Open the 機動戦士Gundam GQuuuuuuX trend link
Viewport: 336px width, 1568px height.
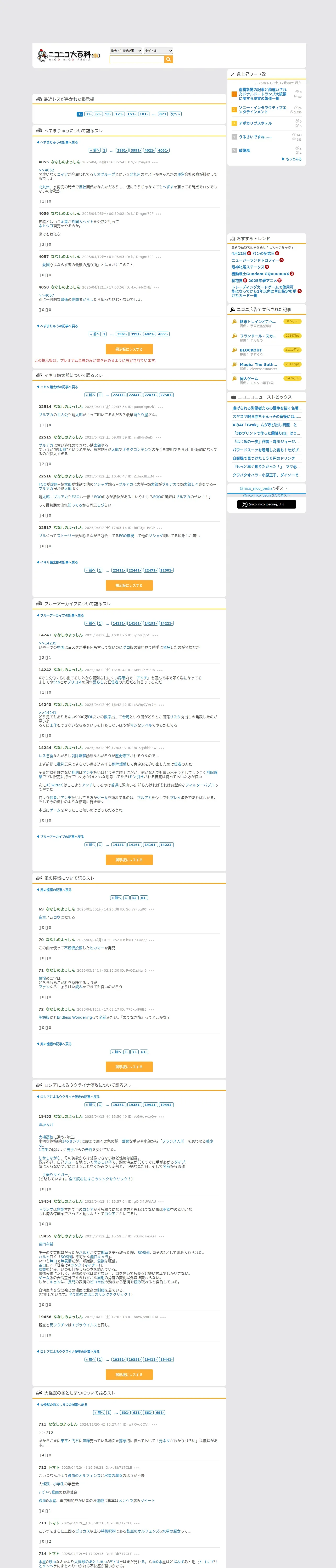pos(260,274)
